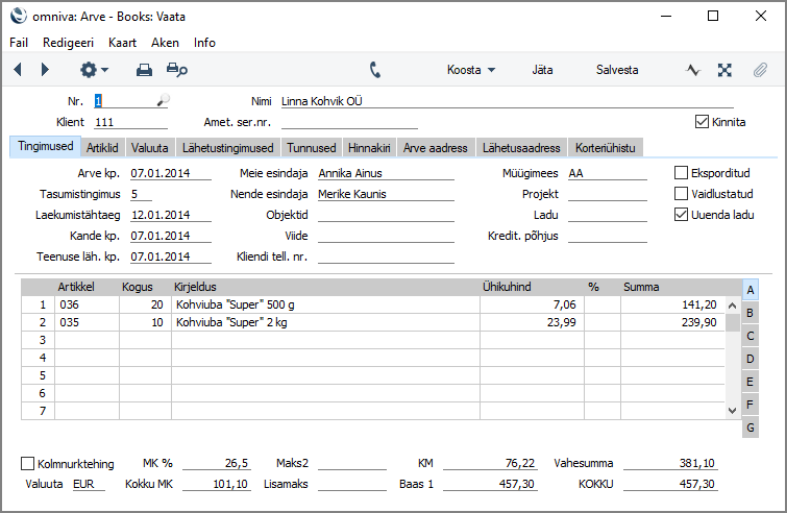787x513 pixels.
Task: Switch to the Arve aadress tab
Action: coord(435,148)
